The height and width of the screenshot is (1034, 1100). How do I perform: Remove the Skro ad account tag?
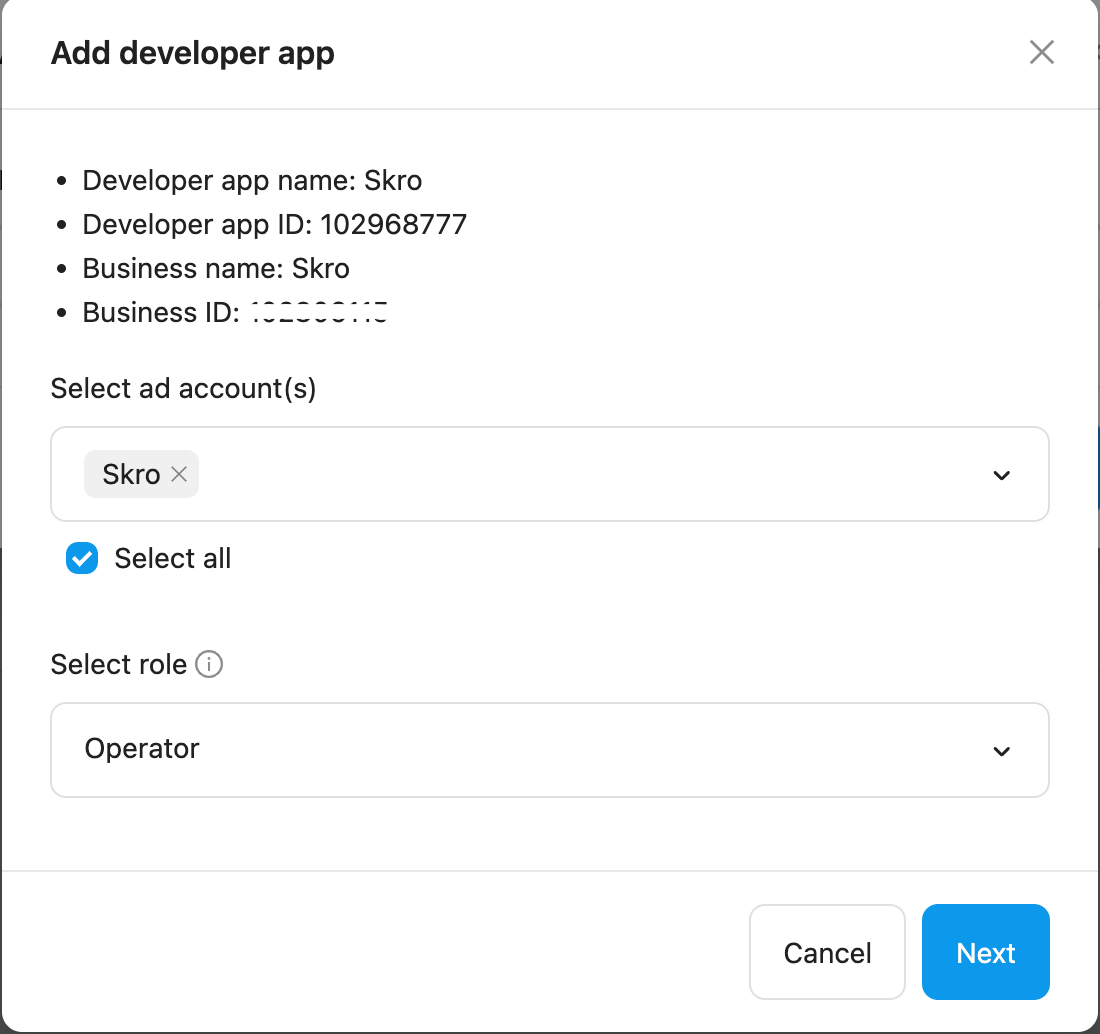179,474
